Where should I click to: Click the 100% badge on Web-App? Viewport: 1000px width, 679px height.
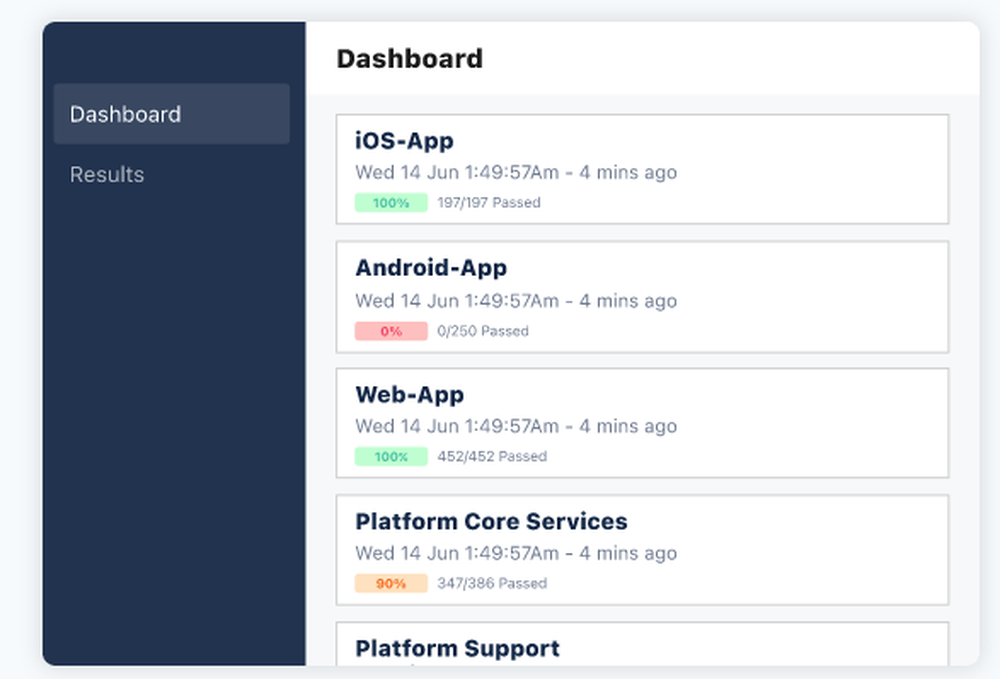[x=391, y=456]
